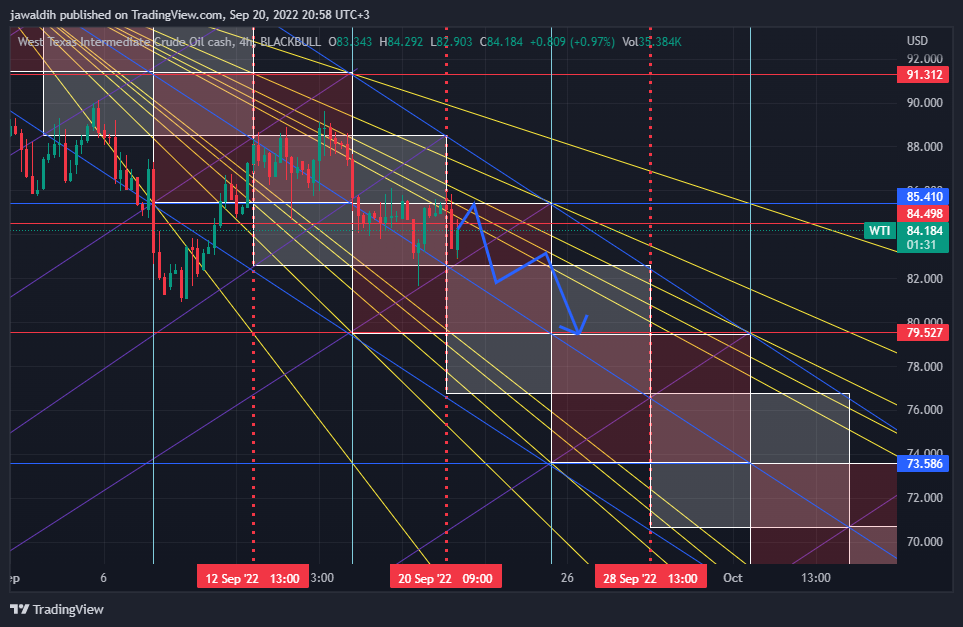This screenshot has width=963, height=627.
Task: Click the 01:31 countdown timer label
Action: 921,245
